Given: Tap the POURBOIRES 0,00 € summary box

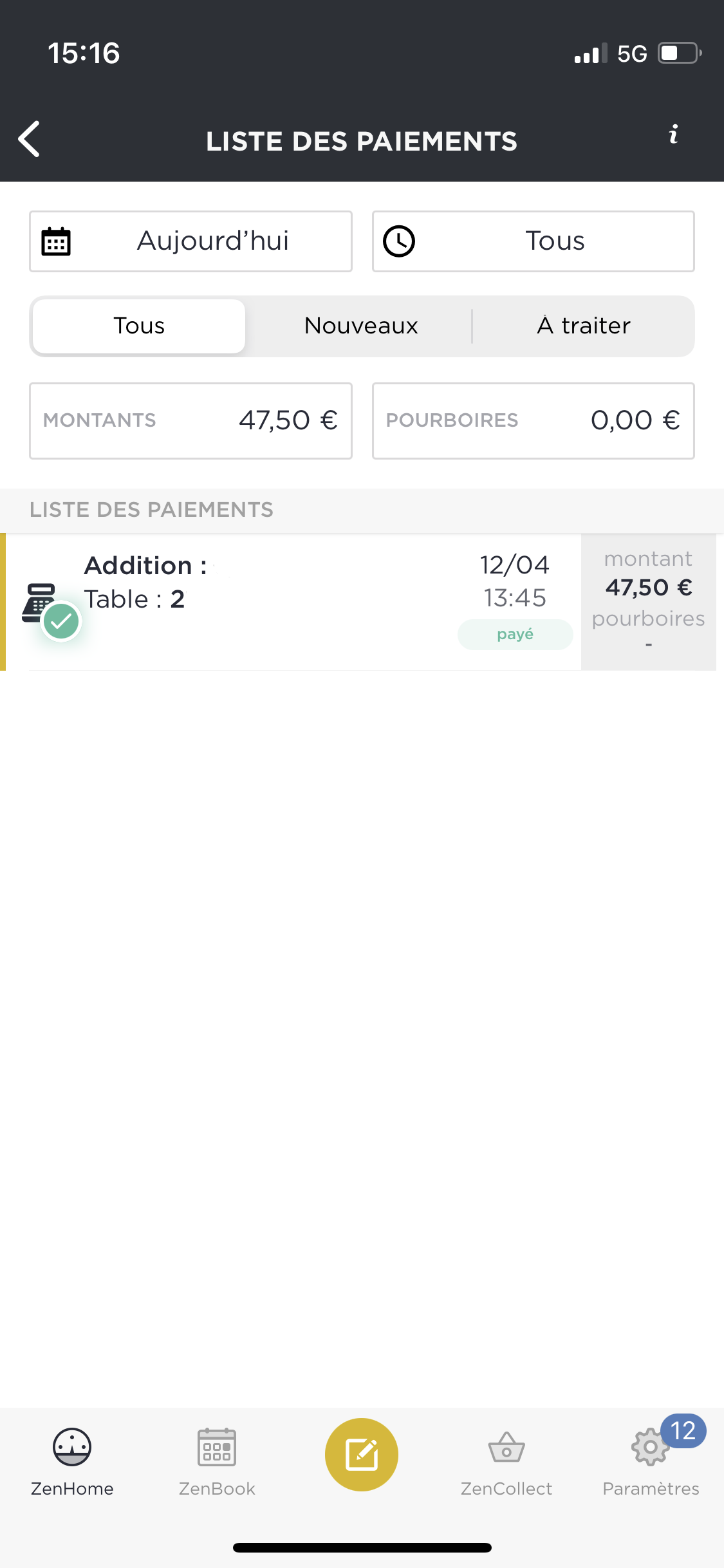Looking at the screenshot, I should click(x=534, y=421).
